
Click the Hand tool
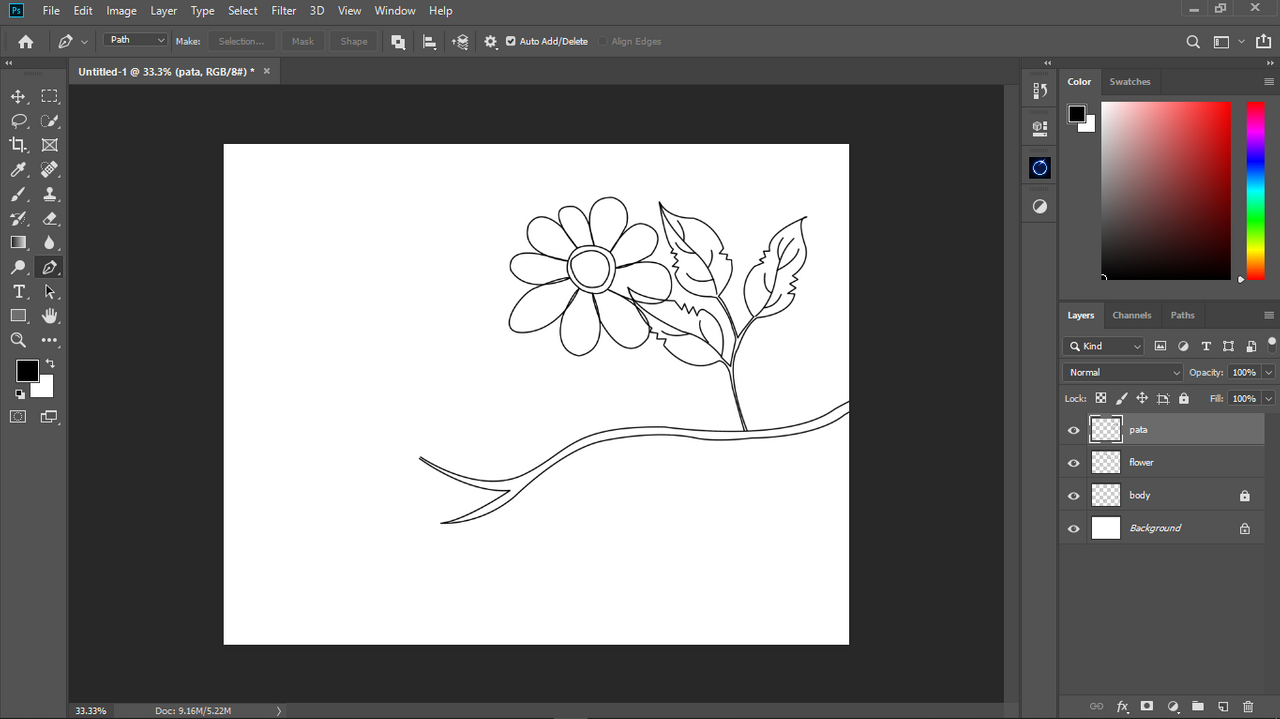(x=50, y=316)
